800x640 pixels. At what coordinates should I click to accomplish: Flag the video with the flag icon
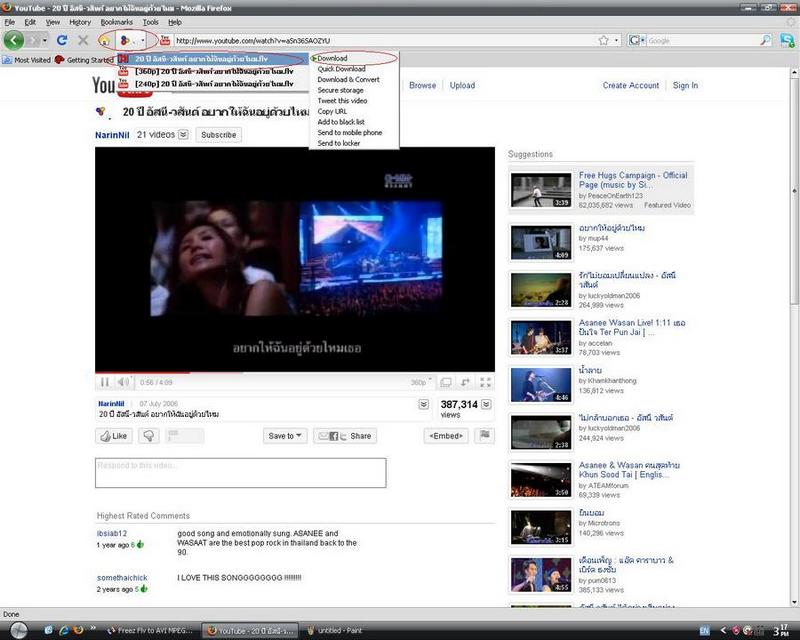(x=485, y=435)
